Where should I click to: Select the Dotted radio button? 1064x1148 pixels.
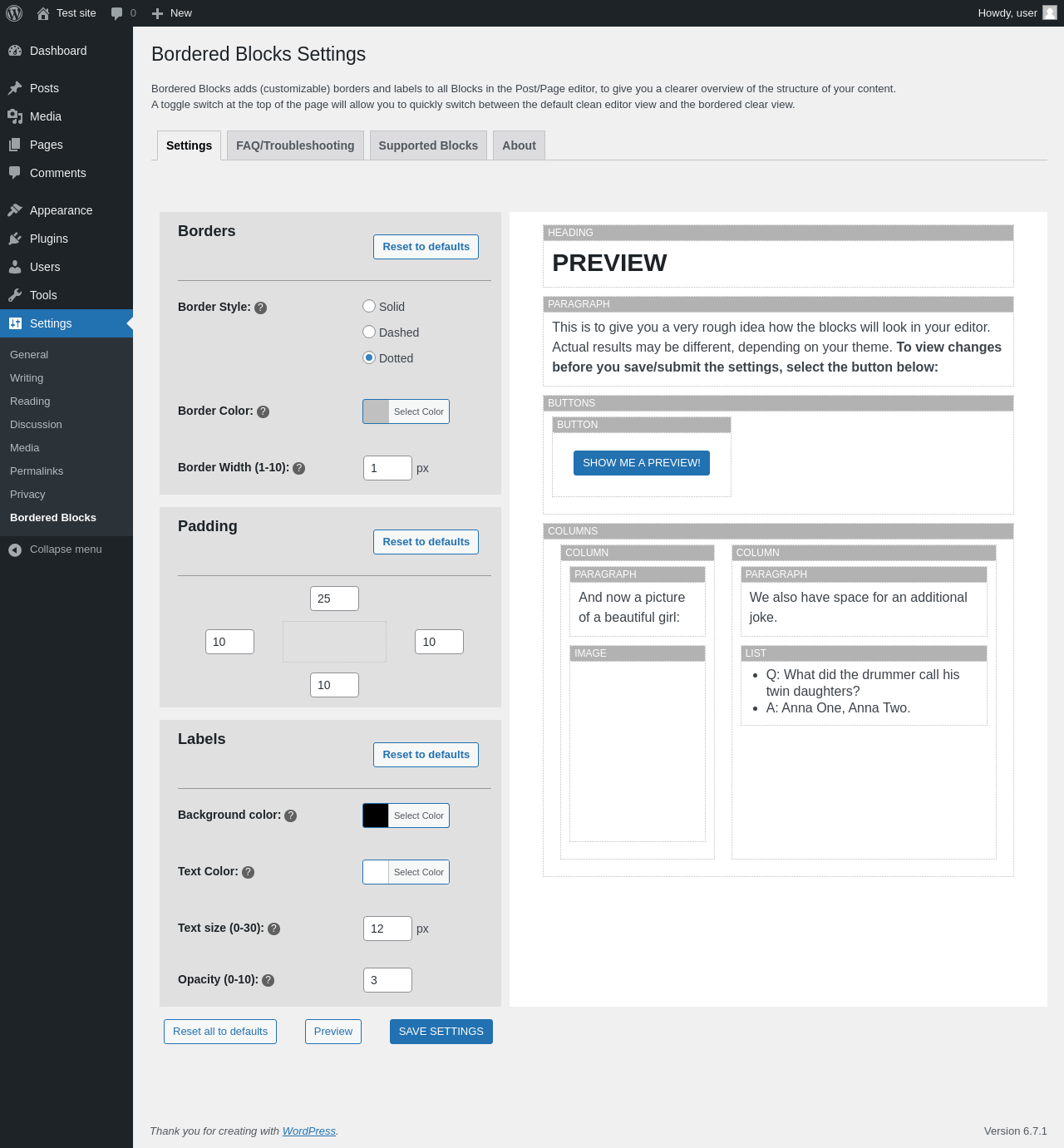pyautogui.click(x=369, y=357)
